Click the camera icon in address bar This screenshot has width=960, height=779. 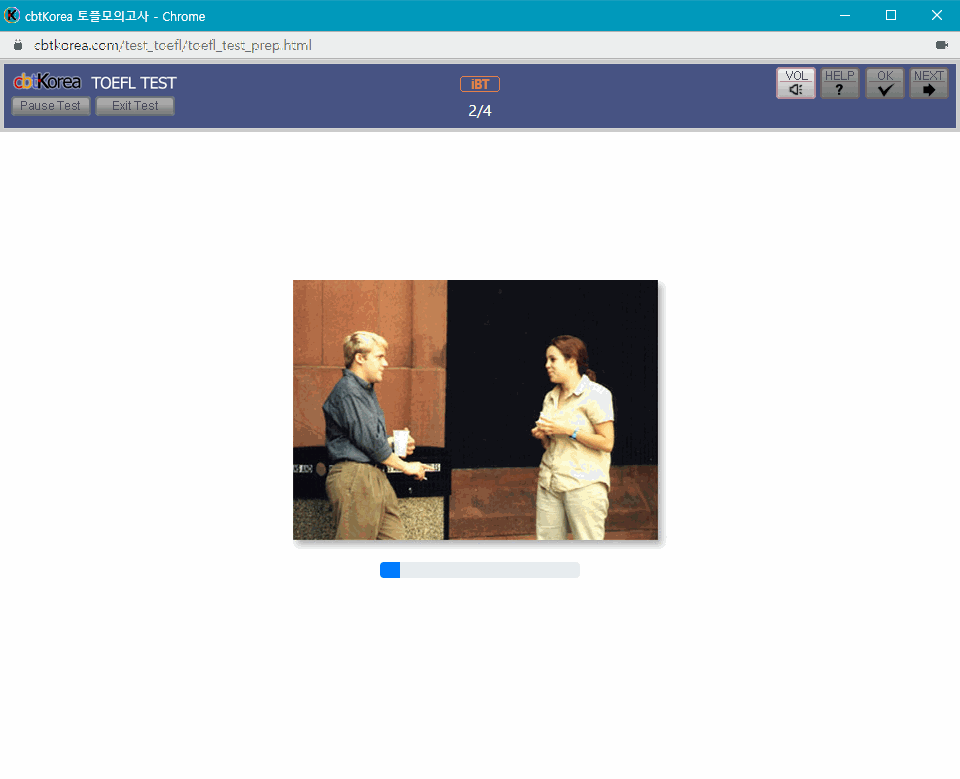pyautogui.click(x=942, y=45)
